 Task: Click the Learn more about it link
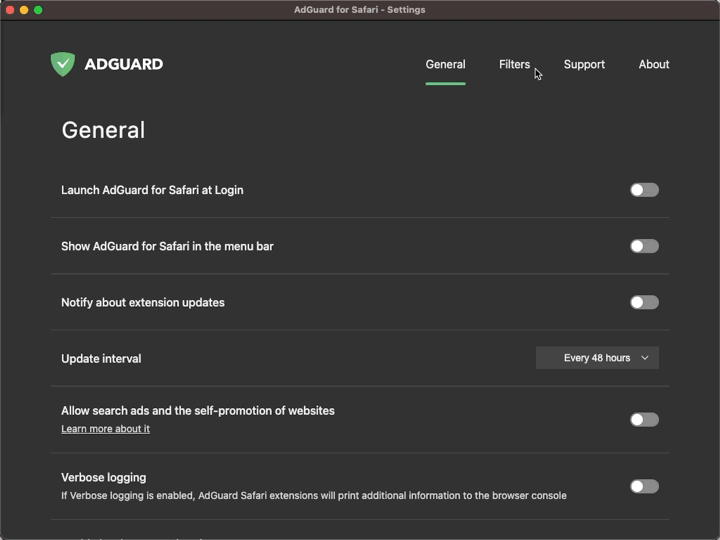(x=106, y=429)
